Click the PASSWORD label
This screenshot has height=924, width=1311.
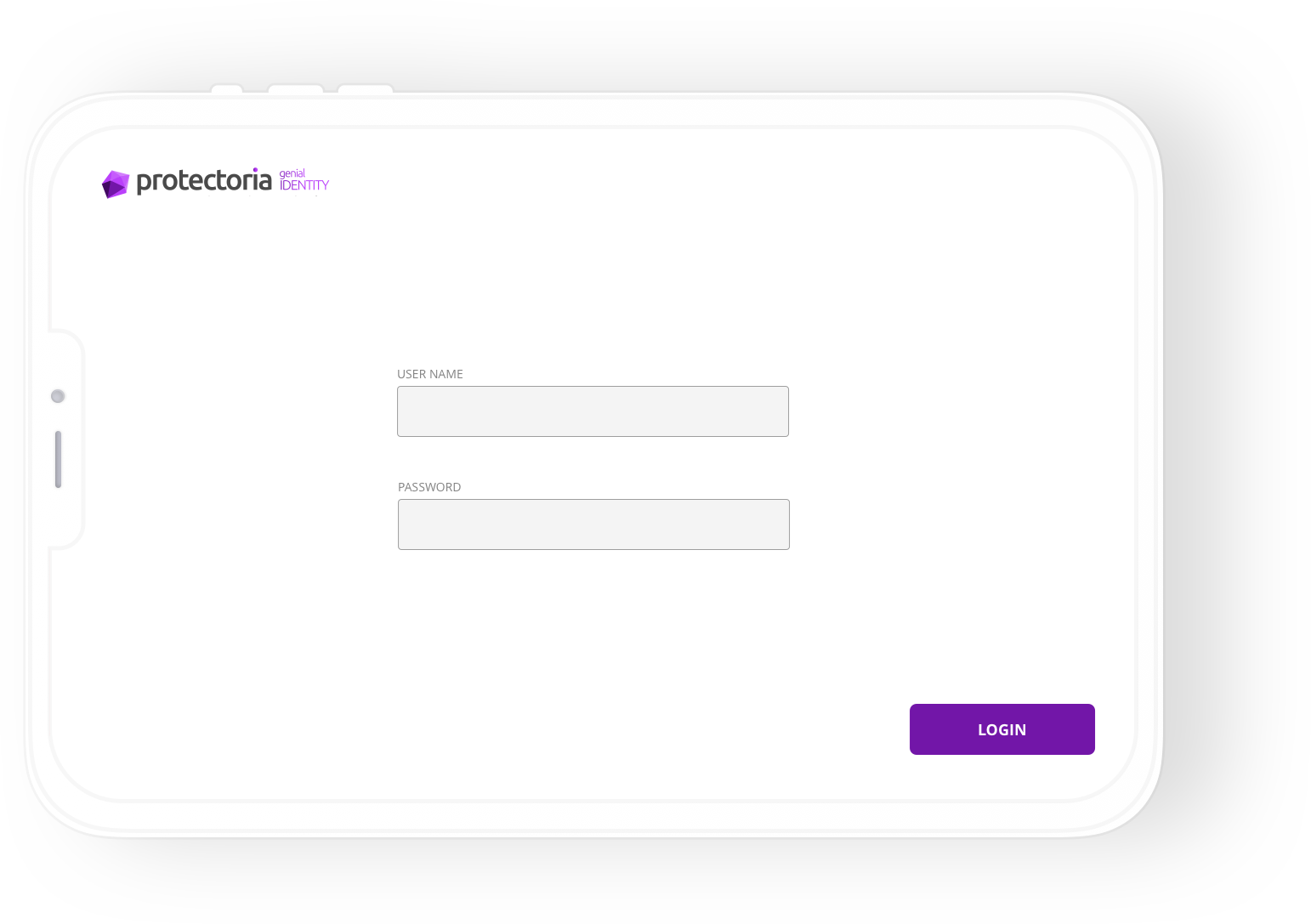pos(428,487)
